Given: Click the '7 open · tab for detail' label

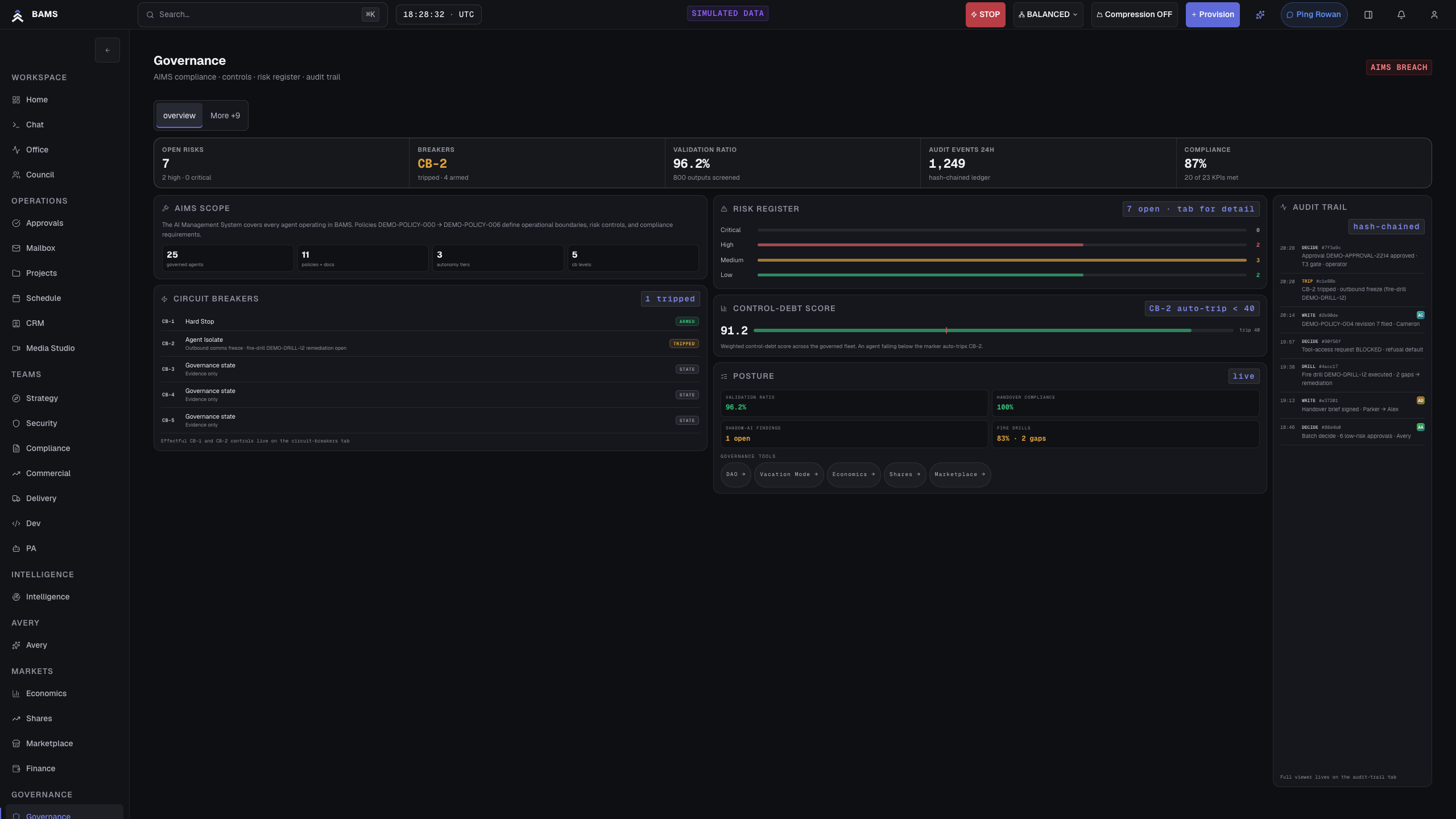Looking at the screenshot, I should 1190,209.
